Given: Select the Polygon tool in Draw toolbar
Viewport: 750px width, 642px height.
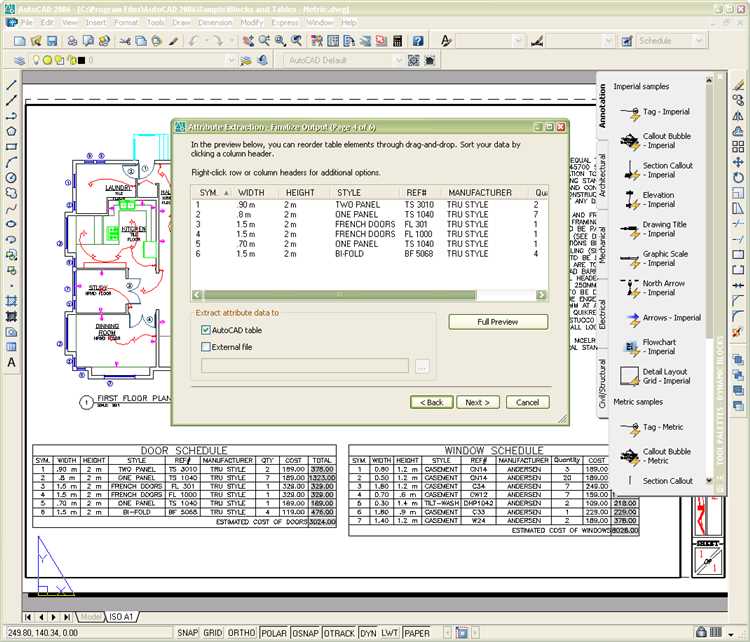Looking at the screenshot, I should click(11, 131).
